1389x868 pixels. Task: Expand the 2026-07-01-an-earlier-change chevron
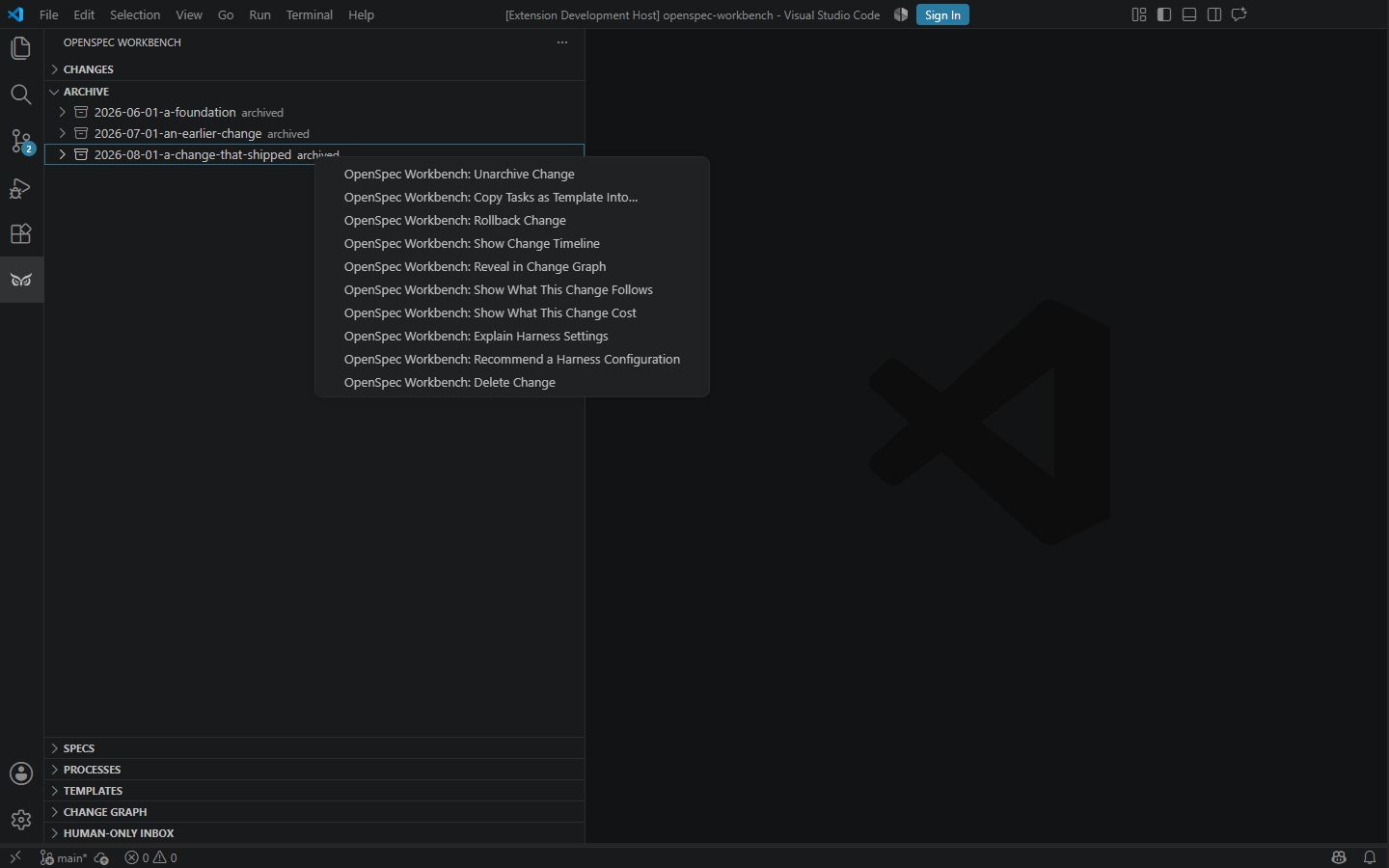pyautogui.click(x=63, y=133)
